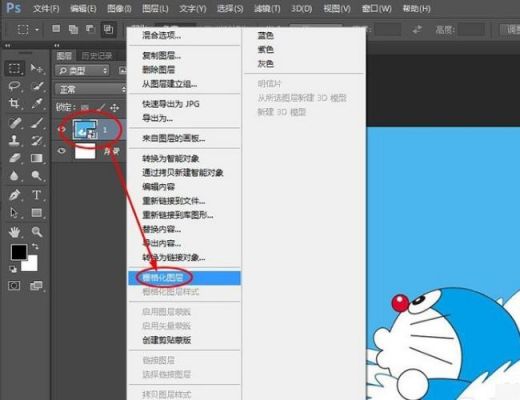Select the Rectangle shape tool

(37, 213)
